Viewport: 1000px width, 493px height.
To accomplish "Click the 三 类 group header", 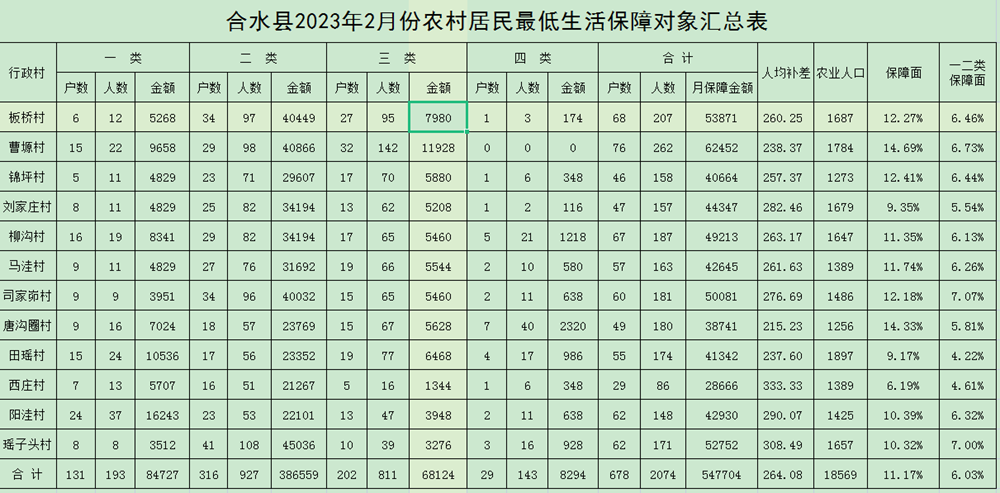I will point(397,59).
